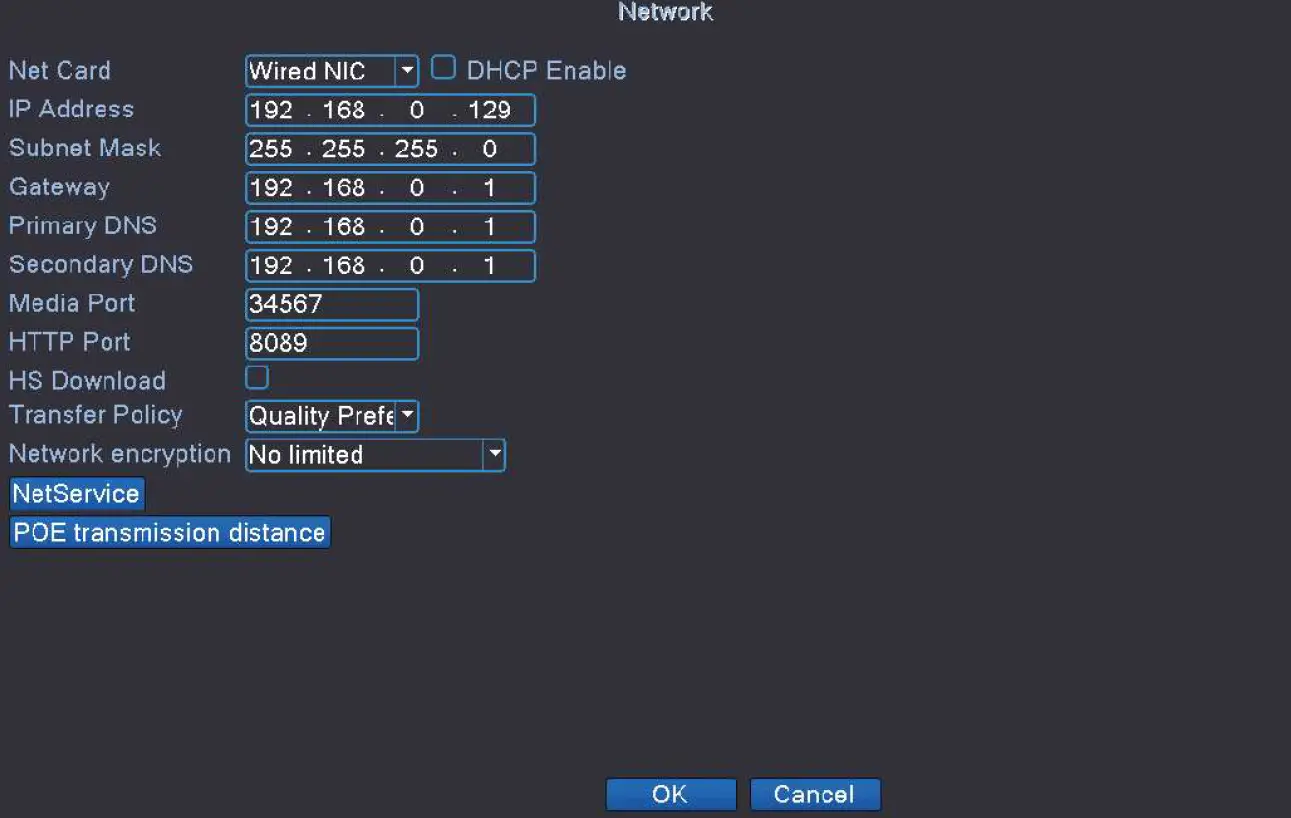Select the Media Port field
Viewport: 1291px width, 818px height.
(332, 304)
